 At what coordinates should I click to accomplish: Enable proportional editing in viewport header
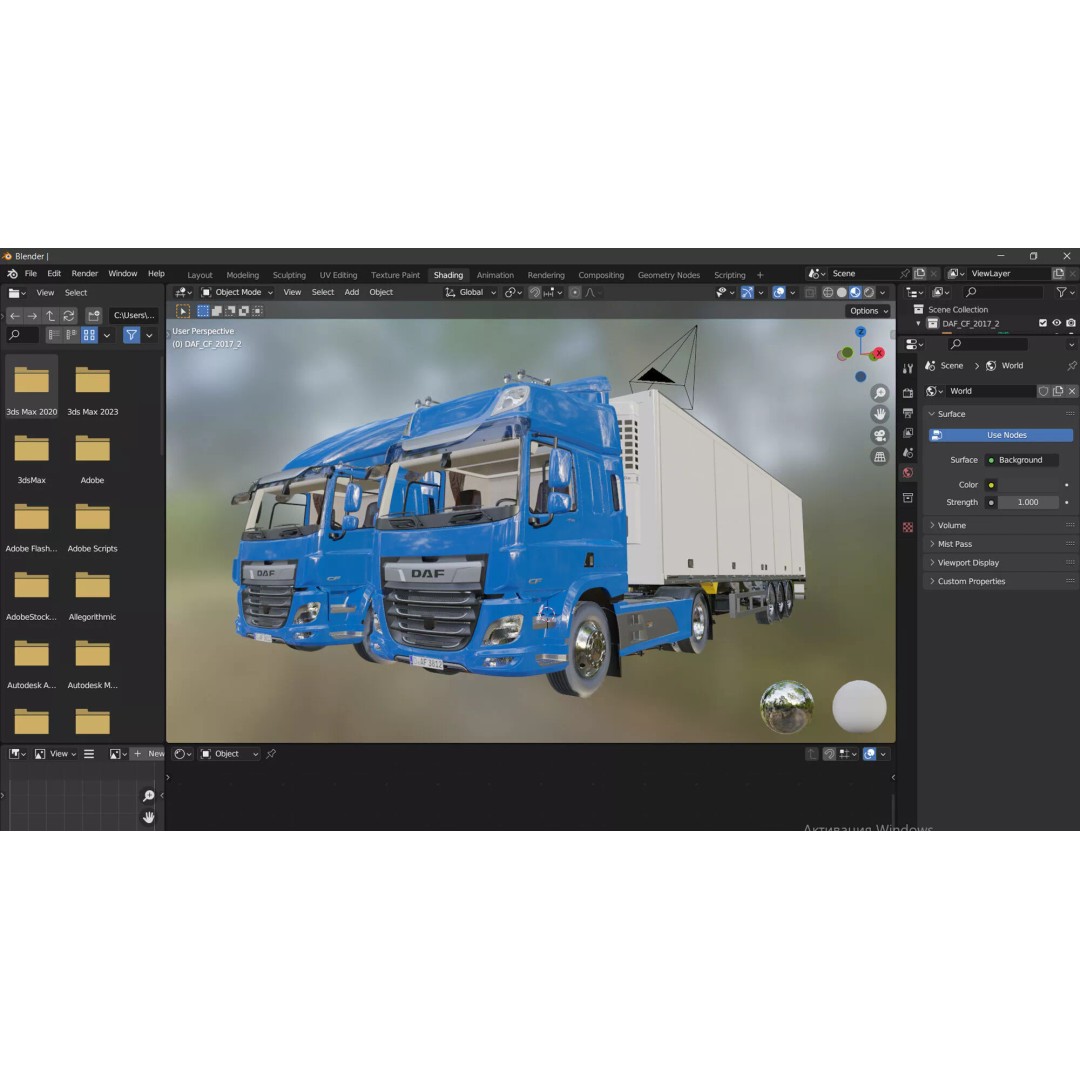tap(575, 292)
